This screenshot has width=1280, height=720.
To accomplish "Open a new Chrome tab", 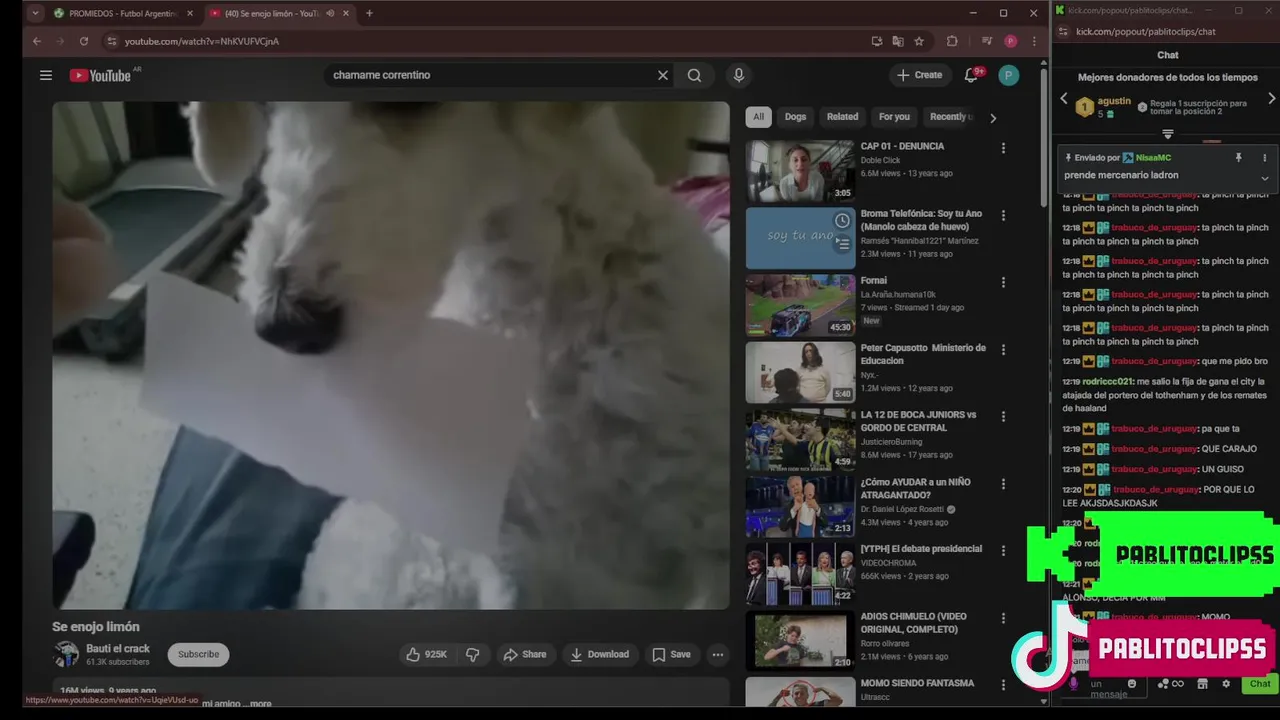I will coord(369,13).
